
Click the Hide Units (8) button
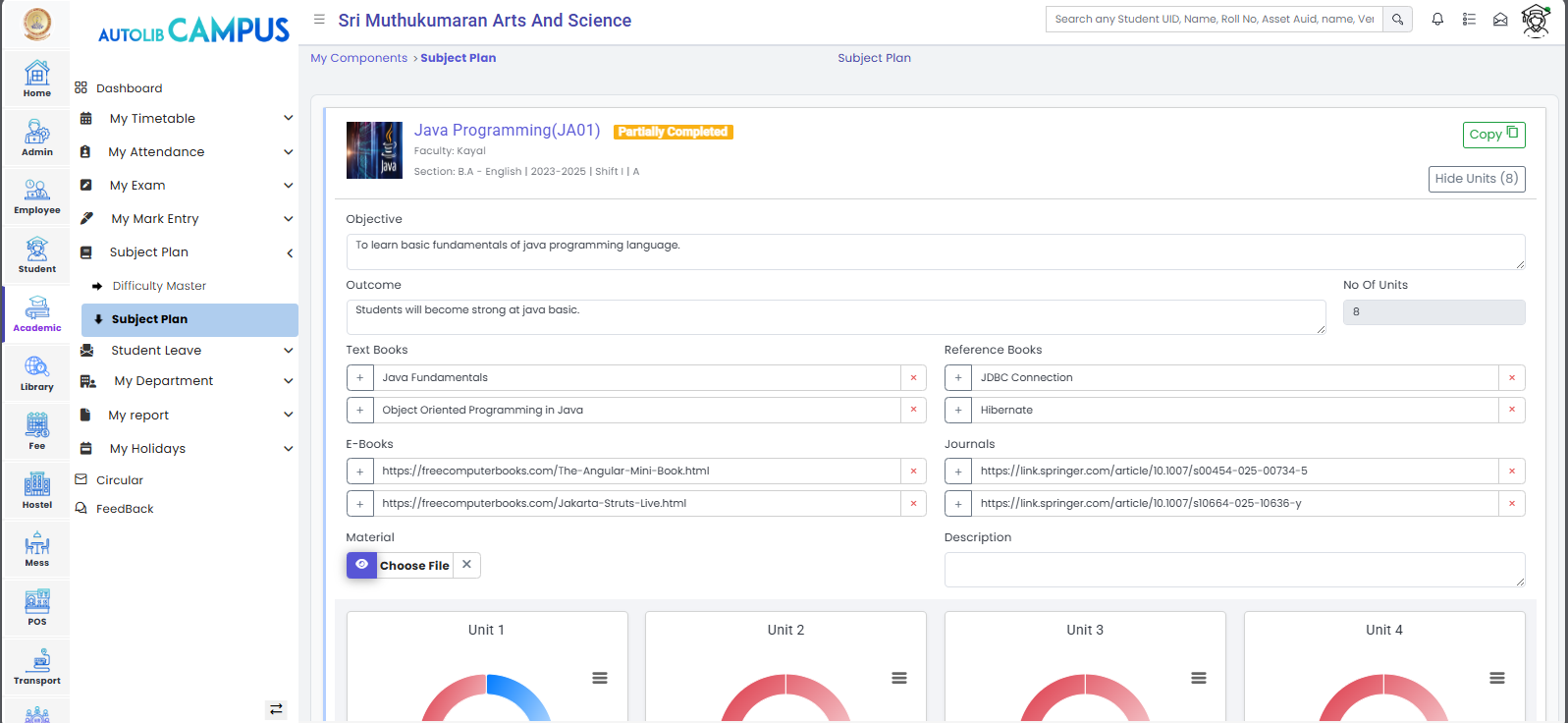(x=1476, y=179)
